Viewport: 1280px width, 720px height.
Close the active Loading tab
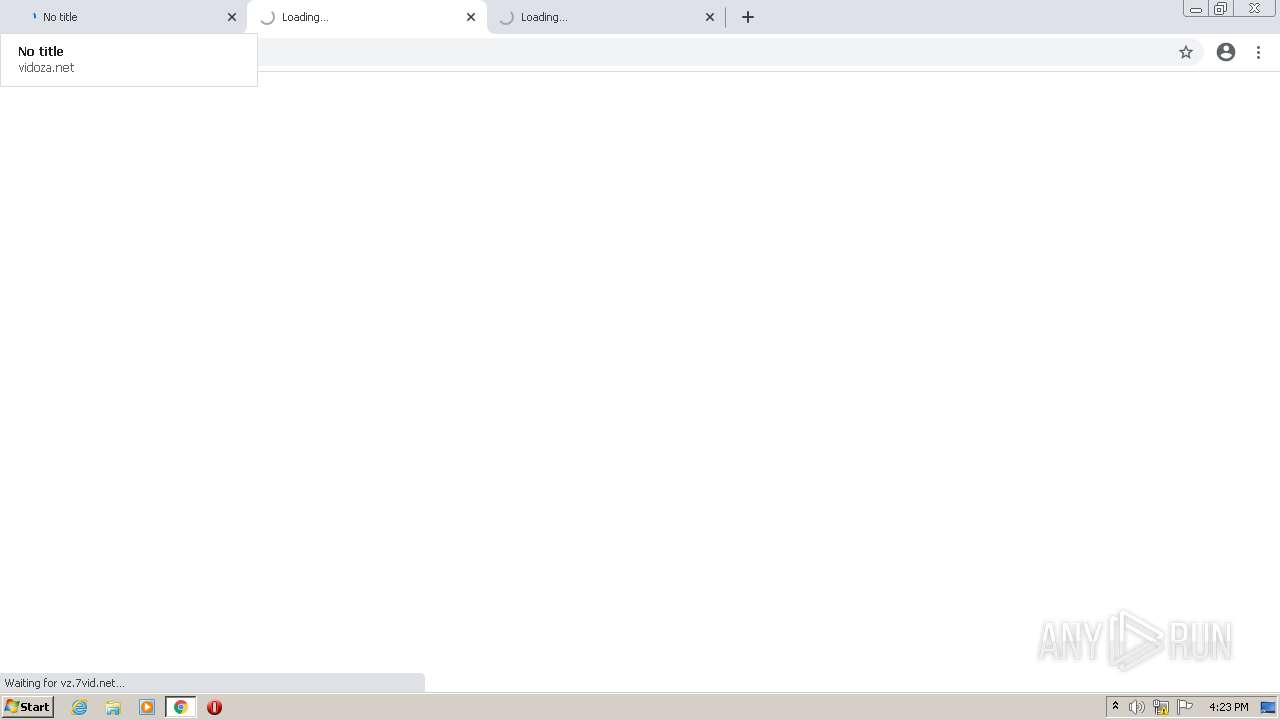click(471, 17)
